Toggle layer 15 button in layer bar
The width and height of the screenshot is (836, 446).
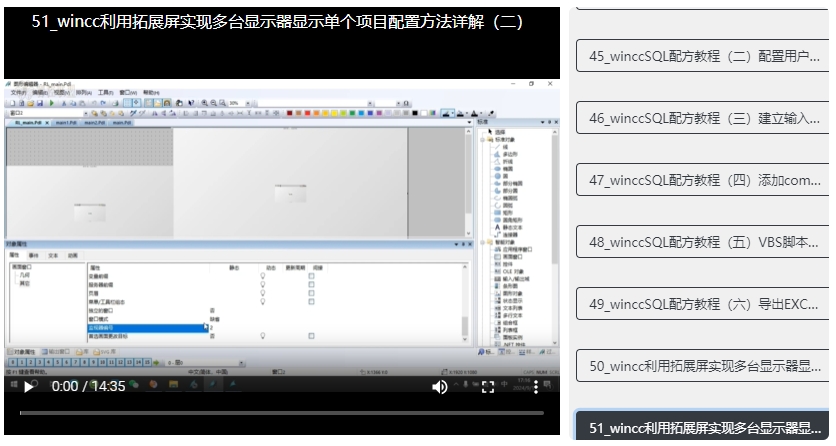(x=147, y=362)
